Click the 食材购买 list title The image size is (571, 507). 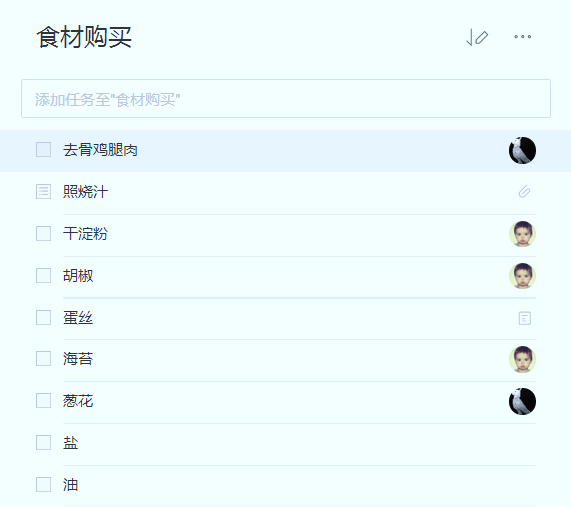coord(84,37)
